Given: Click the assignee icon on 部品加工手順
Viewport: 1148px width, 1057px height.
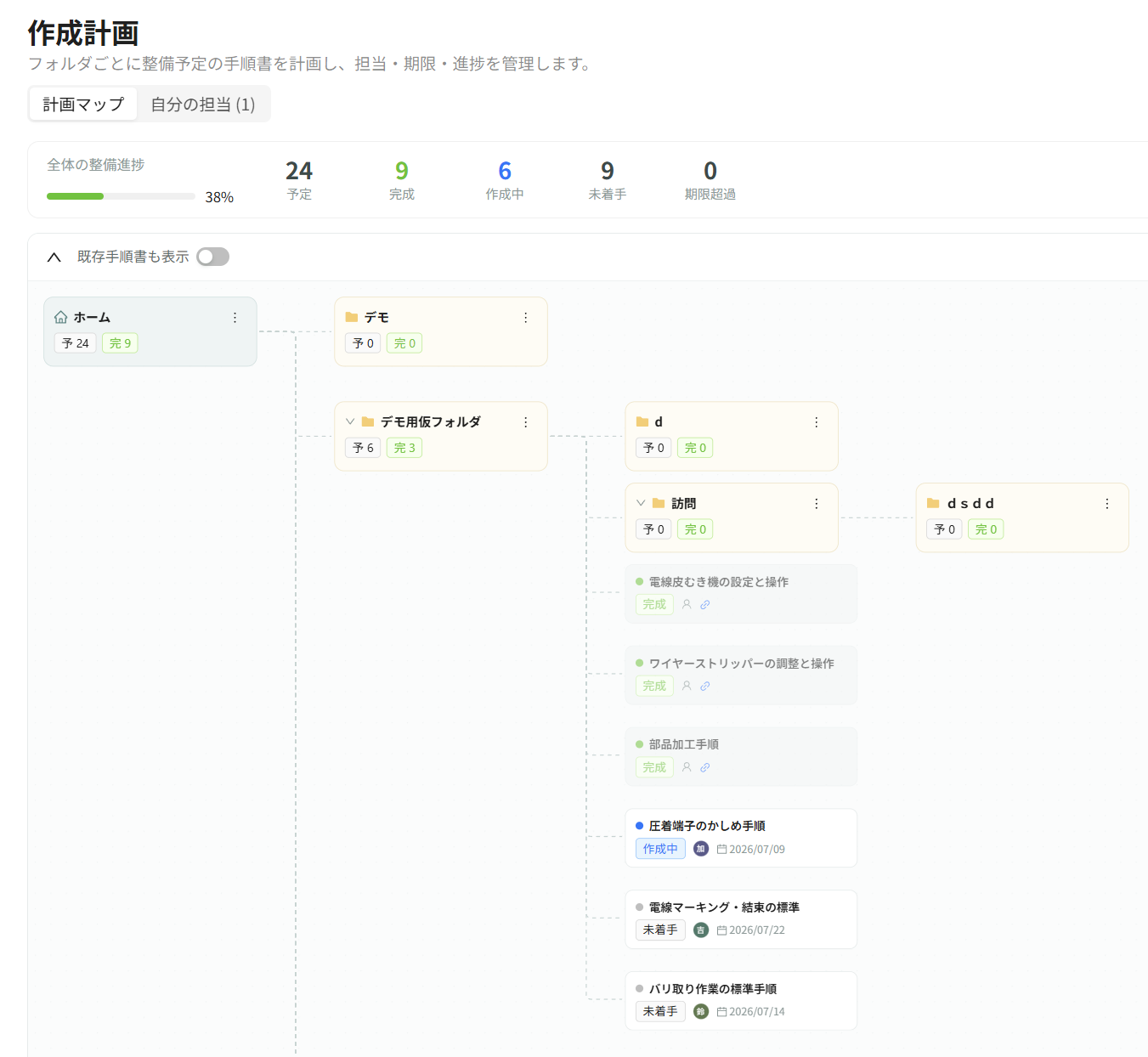Looking at the screenshot, I should [687, 766].
